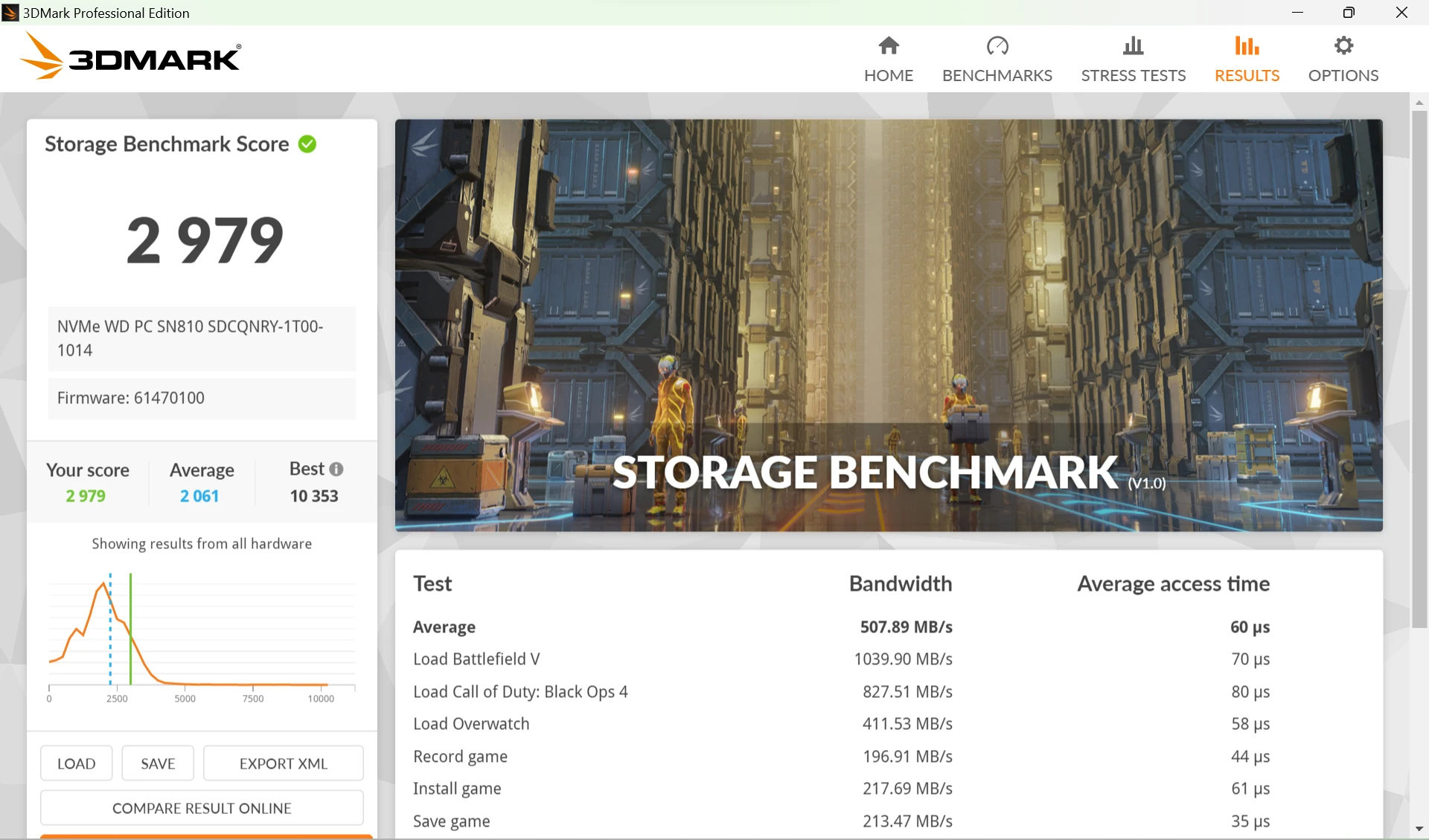This screenshot has height=840, width=1429.
Task: Click the Storage Benchmark hero image
Action: [x=889, y=325]
